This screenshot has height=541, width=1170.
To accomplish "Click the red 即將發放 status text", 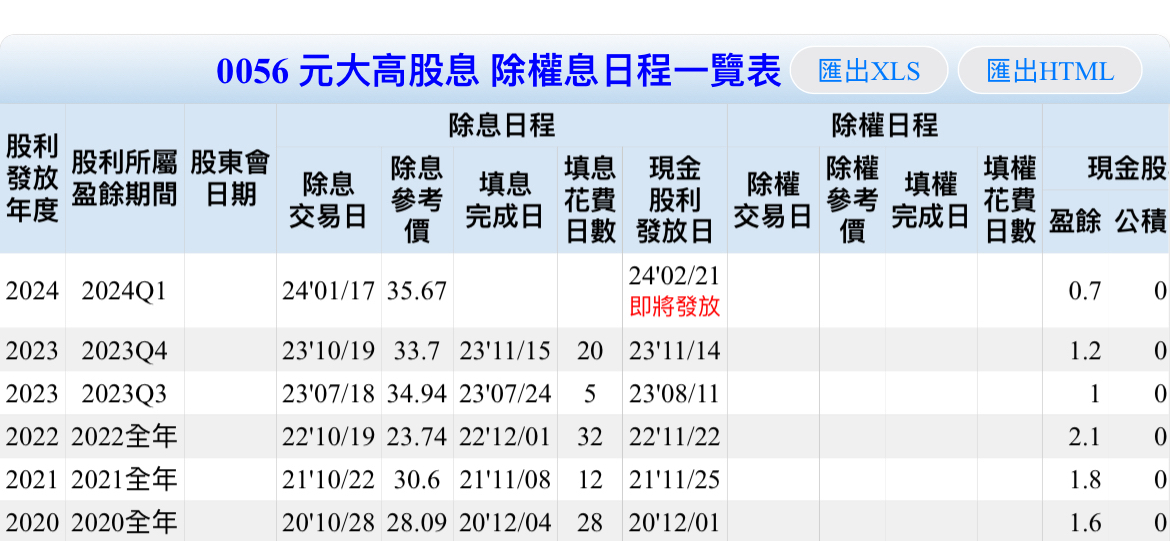I will [674, 307].
